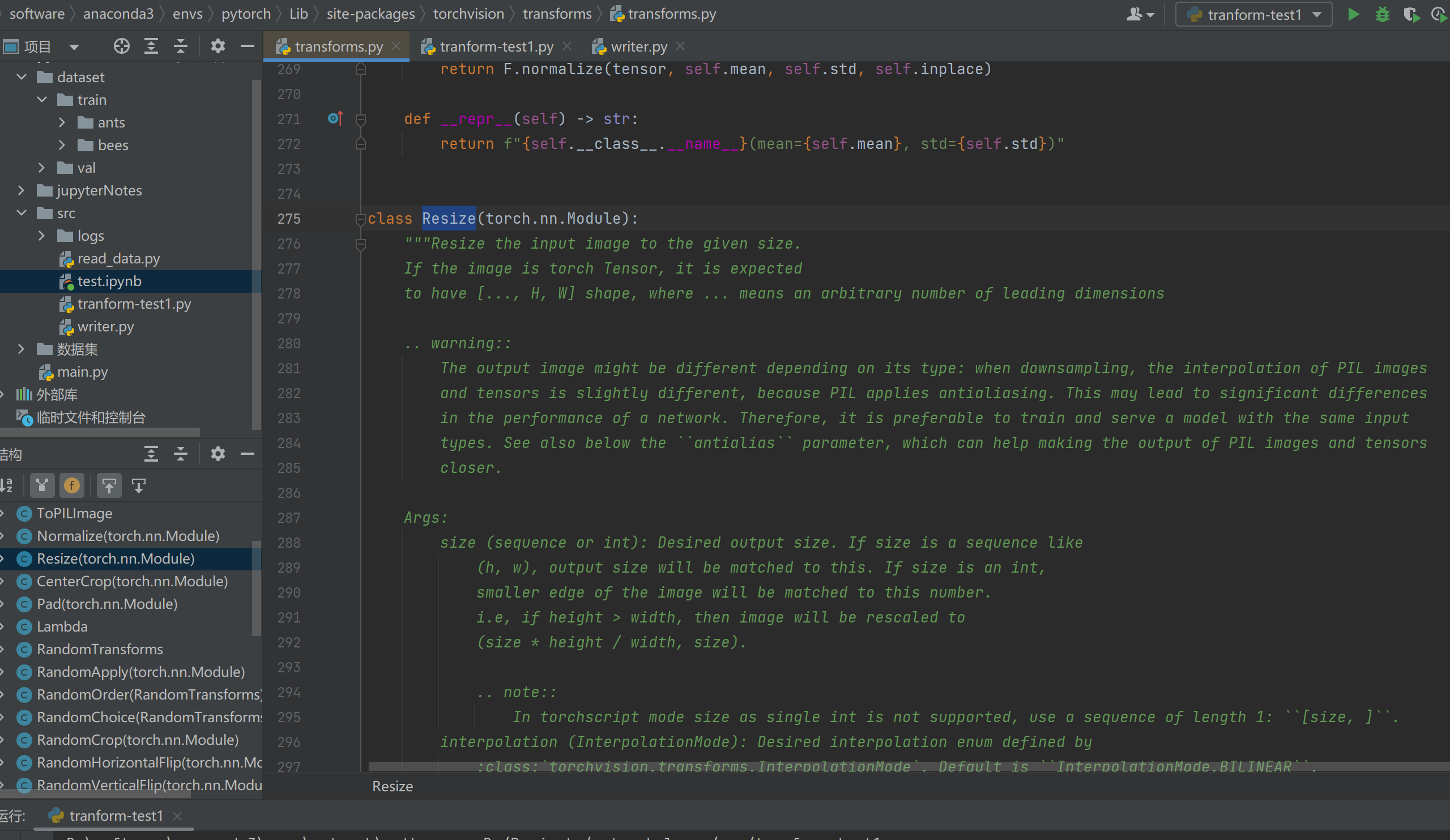Viewport: 1450px width, 840px height.
Task: Expand the jupyterNotes folder
Action: [22, 190]
